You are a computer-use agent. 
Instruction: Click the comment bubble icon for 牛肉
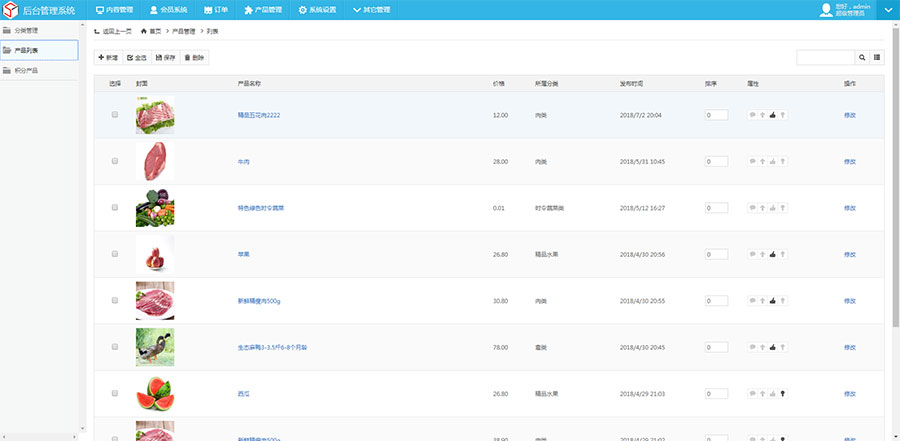(752, 162)
